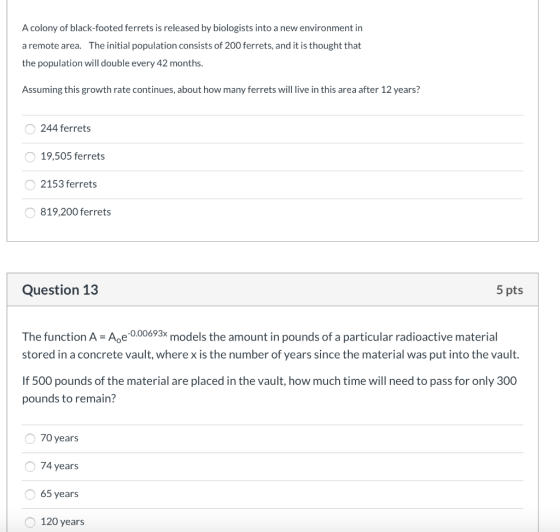Click the '244 ferrets' answer label text

tap(65, 128)
